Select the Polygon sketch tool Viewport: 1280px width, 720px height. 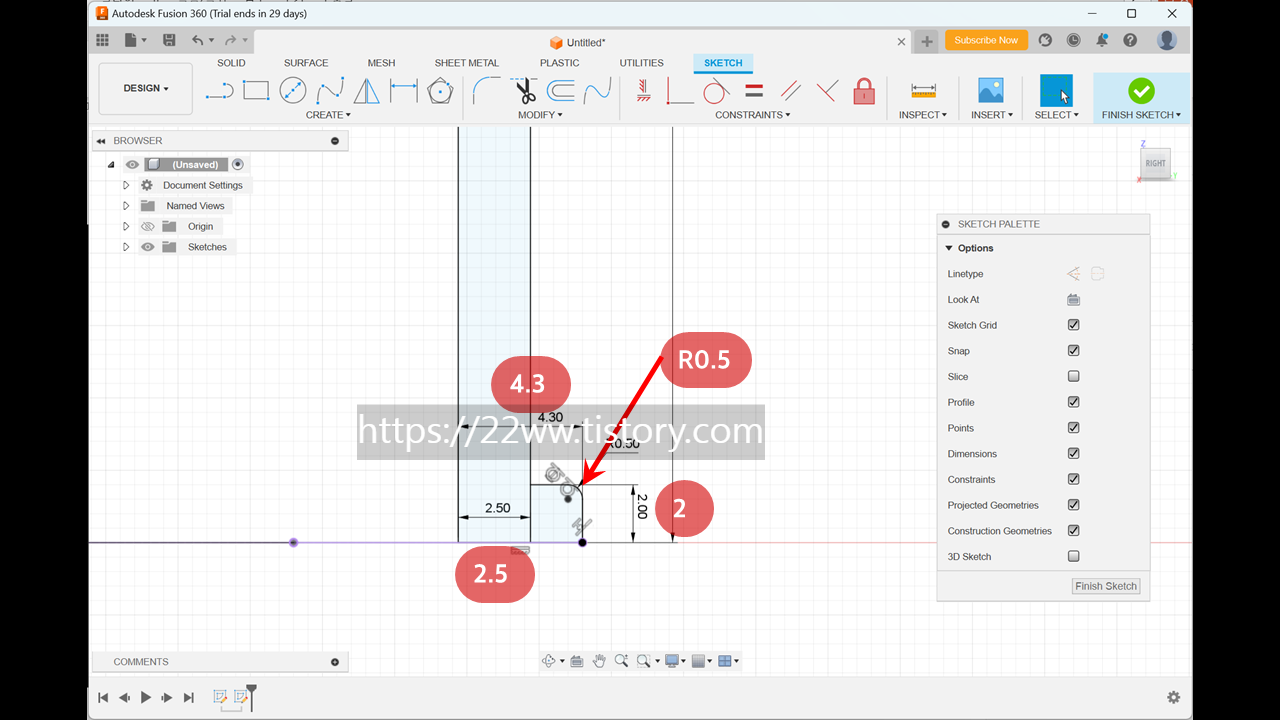440,91
